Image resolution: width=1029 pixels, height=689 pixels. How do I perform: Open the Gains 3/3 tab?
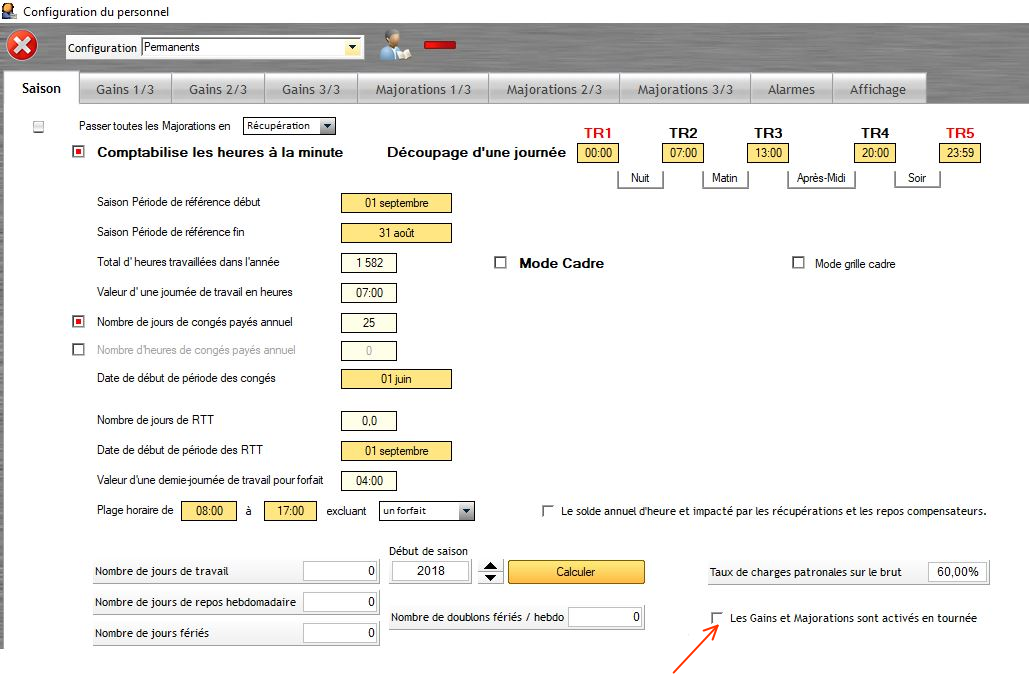pos(311,89)
